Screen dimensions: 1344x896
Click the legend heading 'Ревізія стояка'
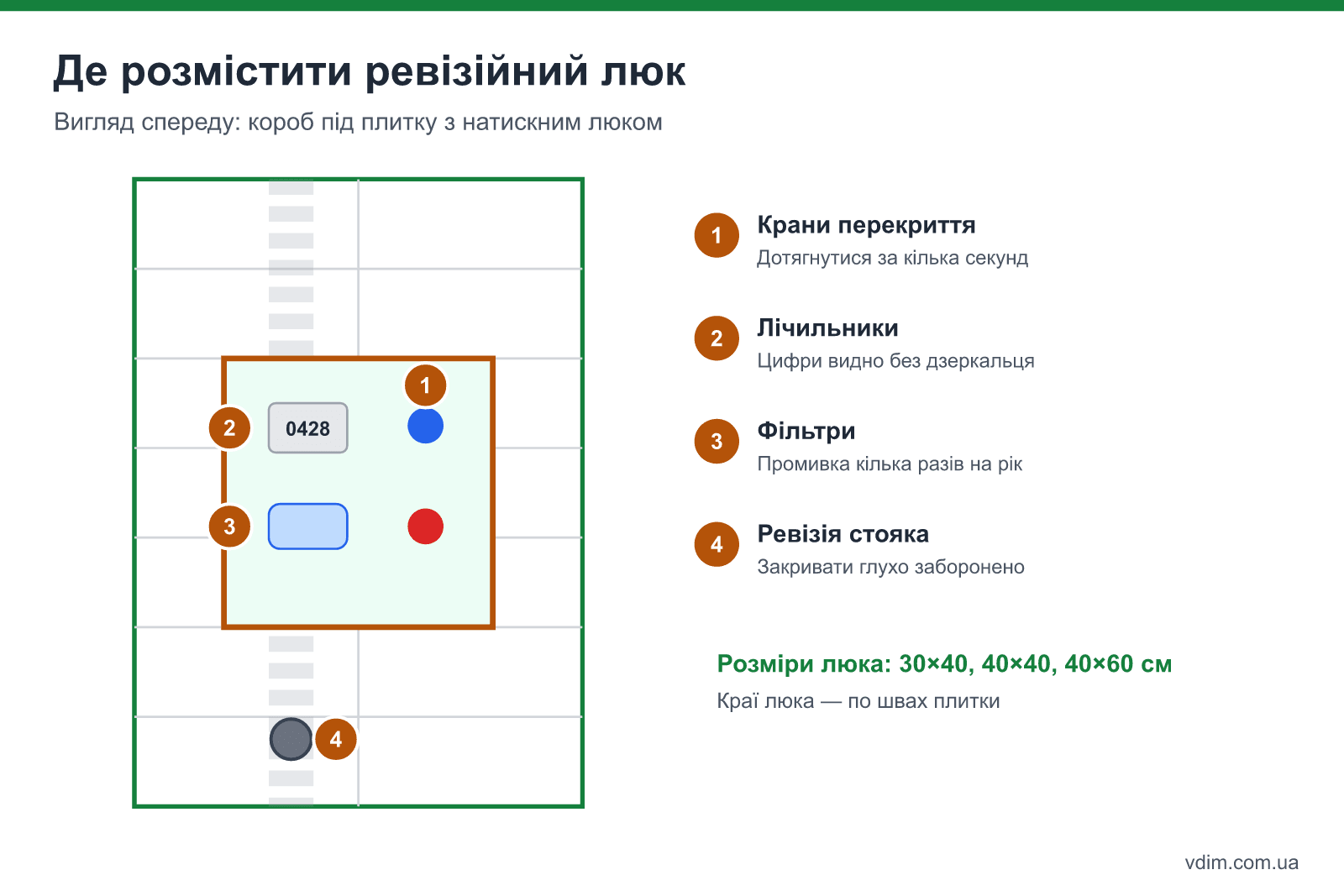(843, 534)
